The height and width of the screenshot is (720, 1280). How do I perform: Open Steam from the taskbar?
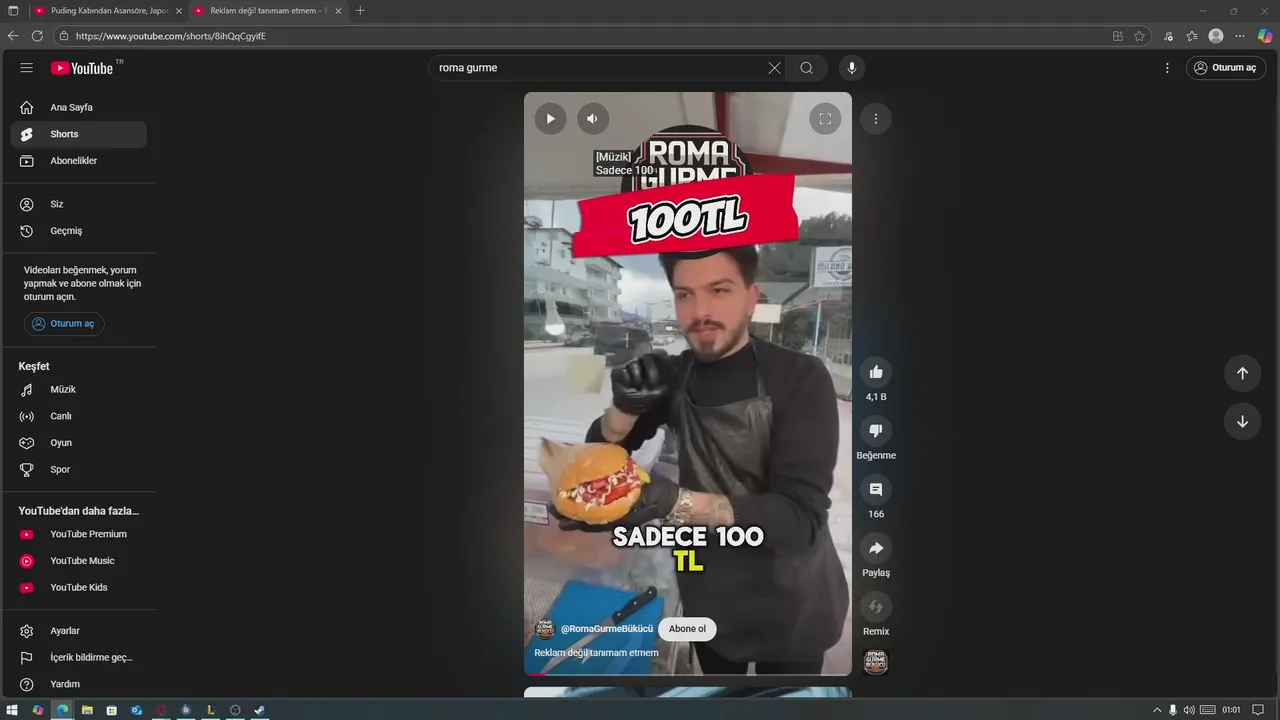tap(259, 710)
